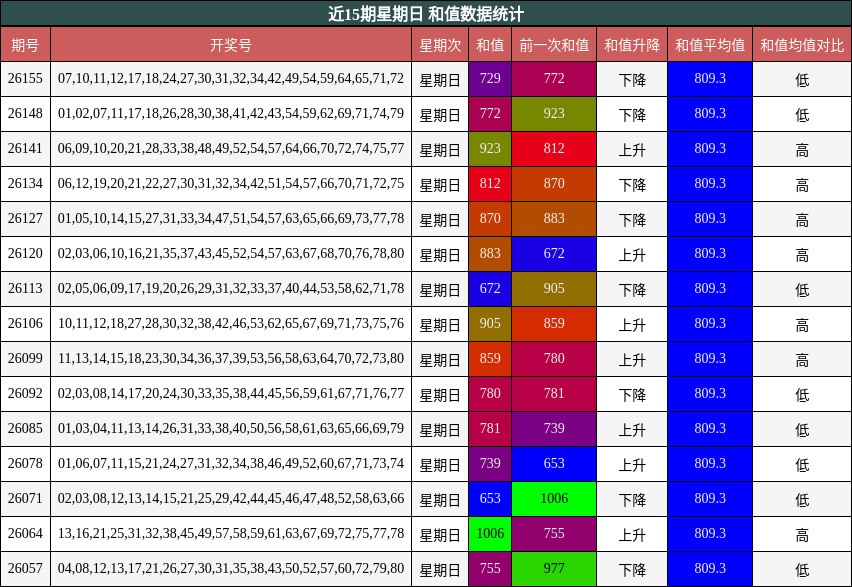Click 上升 in row 26064
Image resolution: width=852 pixels, height=587 pixels.
point(632,534)
